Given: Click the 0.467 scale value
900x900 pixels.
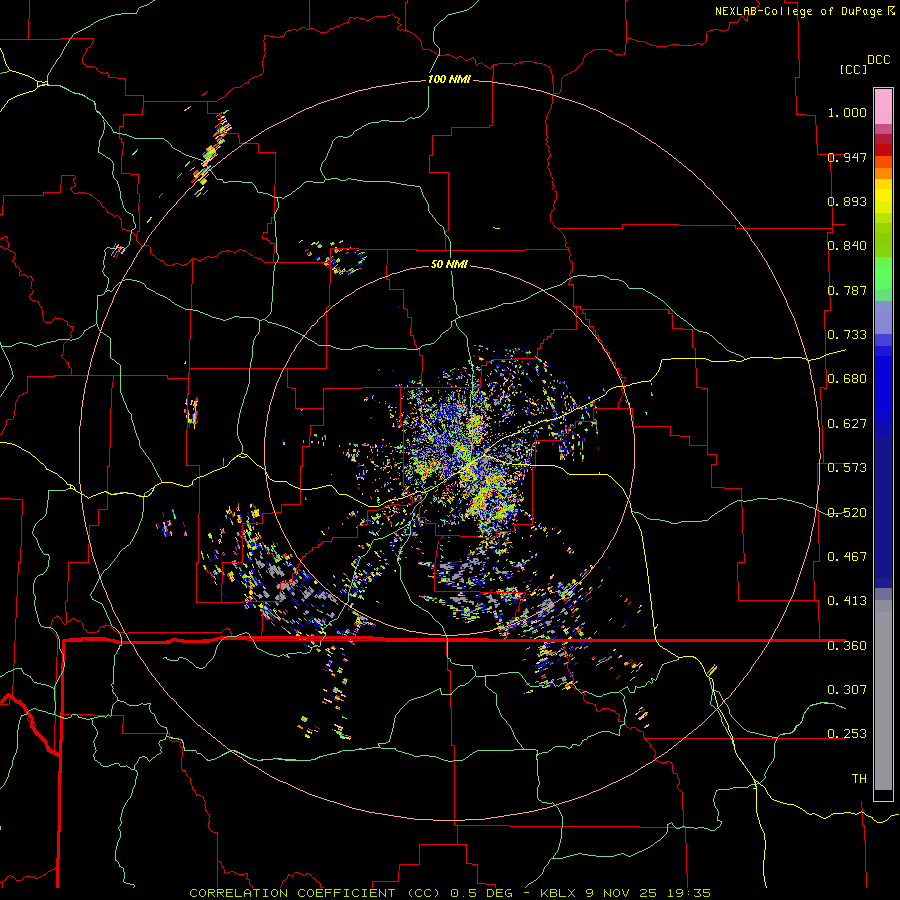Looking at the screenshot, I should [x=847, y=557].
